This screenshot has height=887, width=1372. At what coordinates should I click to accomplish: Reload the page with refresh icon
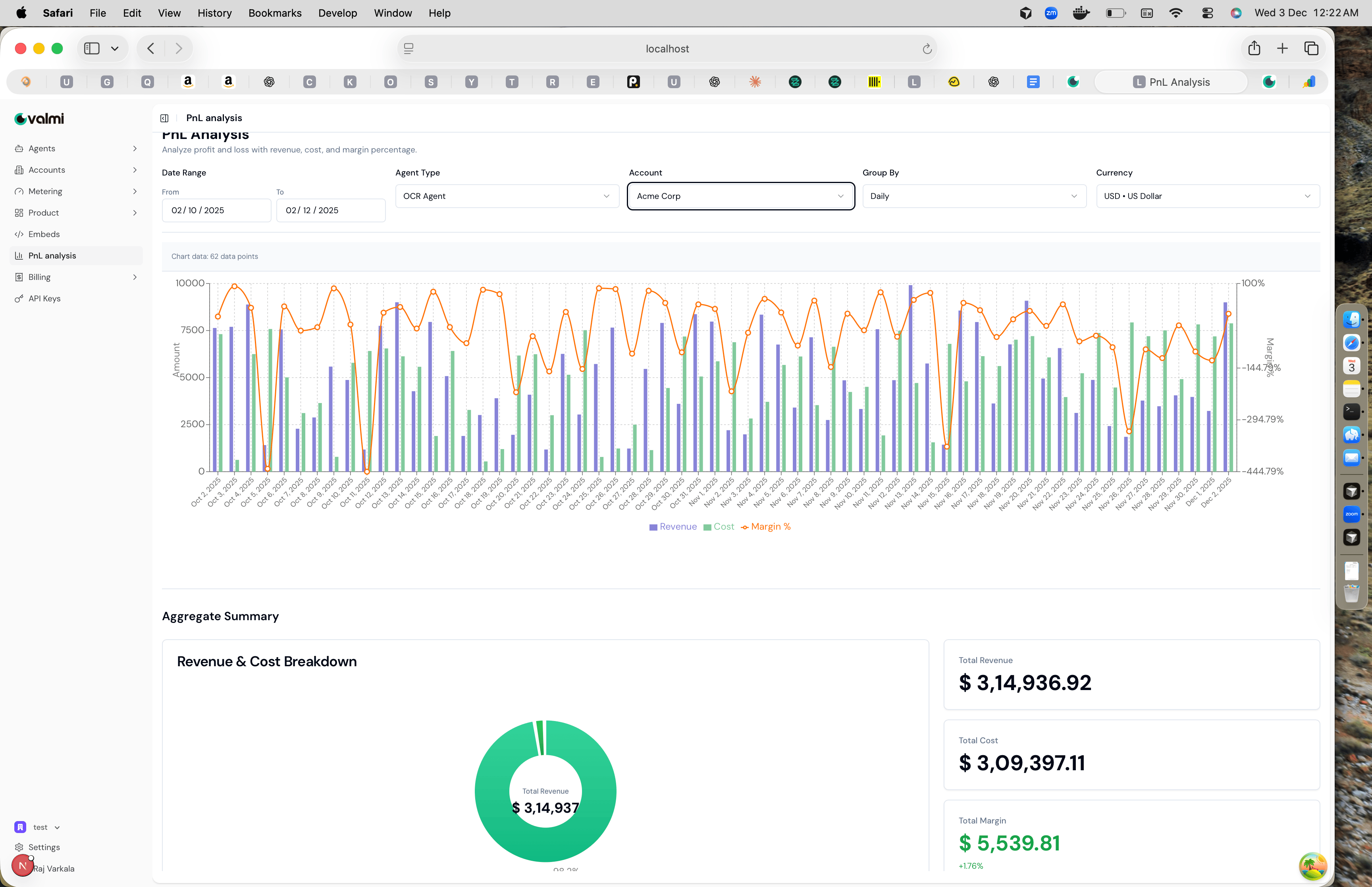pos(926,49)
